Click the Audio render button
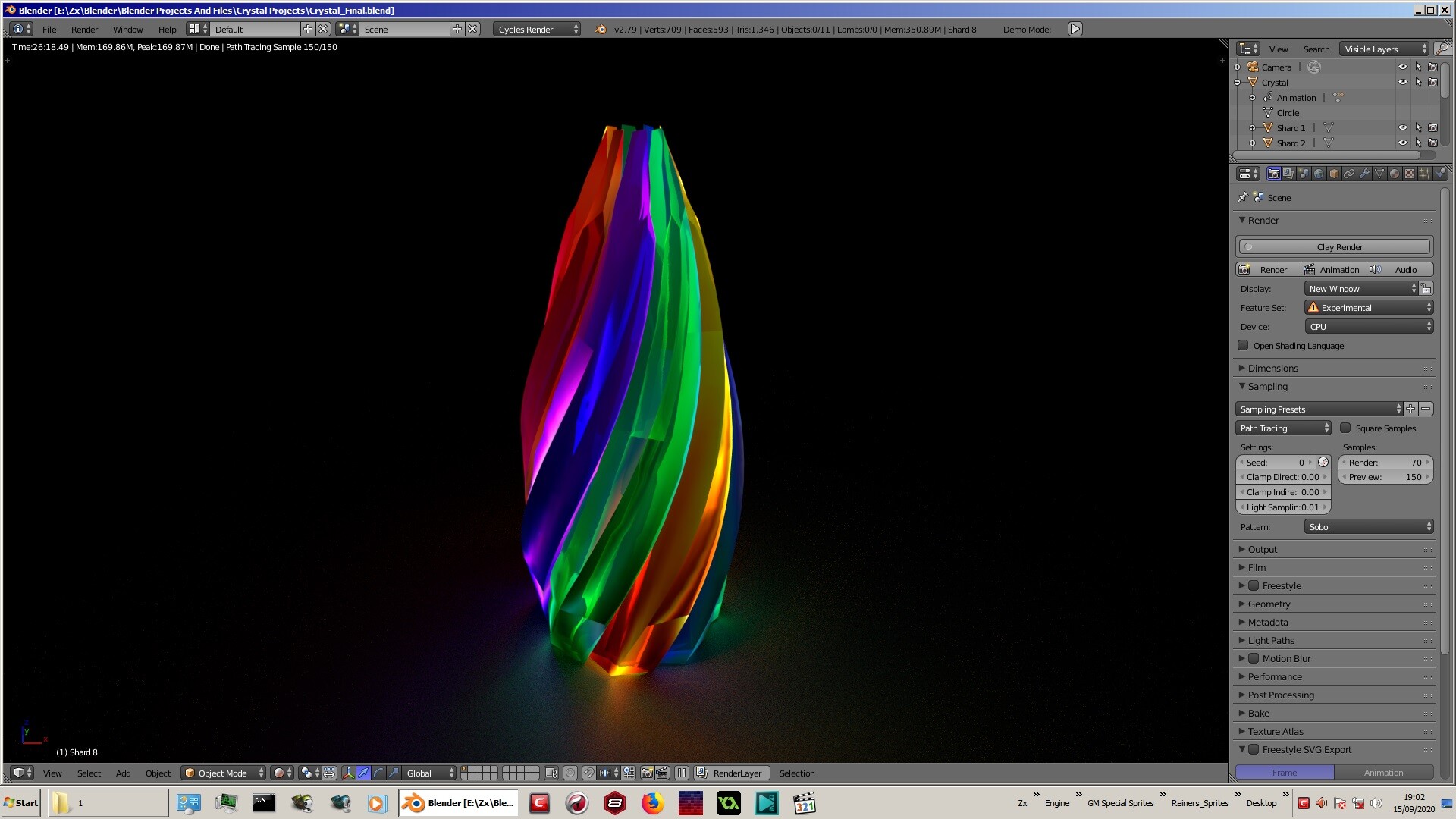This screenshot has width=1456, height=819. [1404, 269]
